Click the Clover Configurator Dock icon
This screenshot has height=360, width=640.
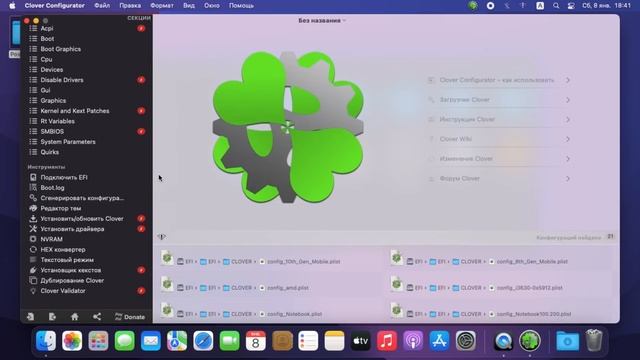530,340
